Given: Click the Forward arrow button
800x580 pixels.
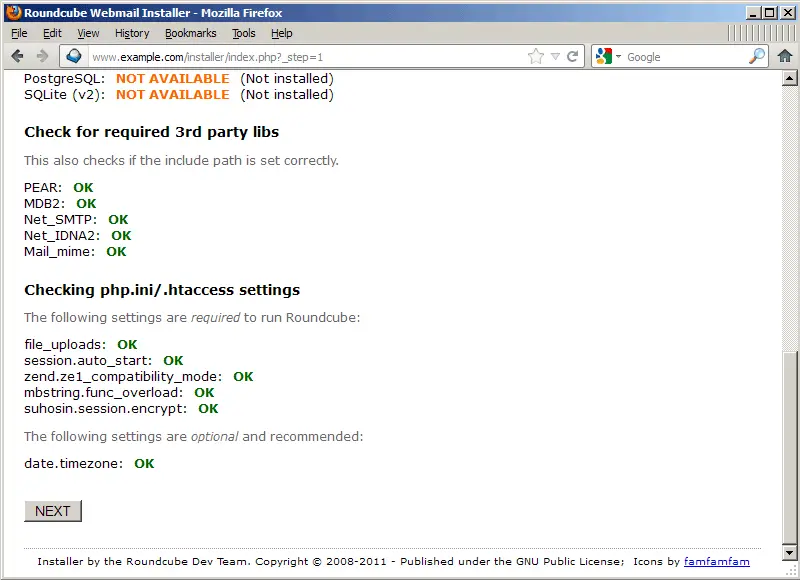Looking at the screenshot, I should click(x=42, y=56).
